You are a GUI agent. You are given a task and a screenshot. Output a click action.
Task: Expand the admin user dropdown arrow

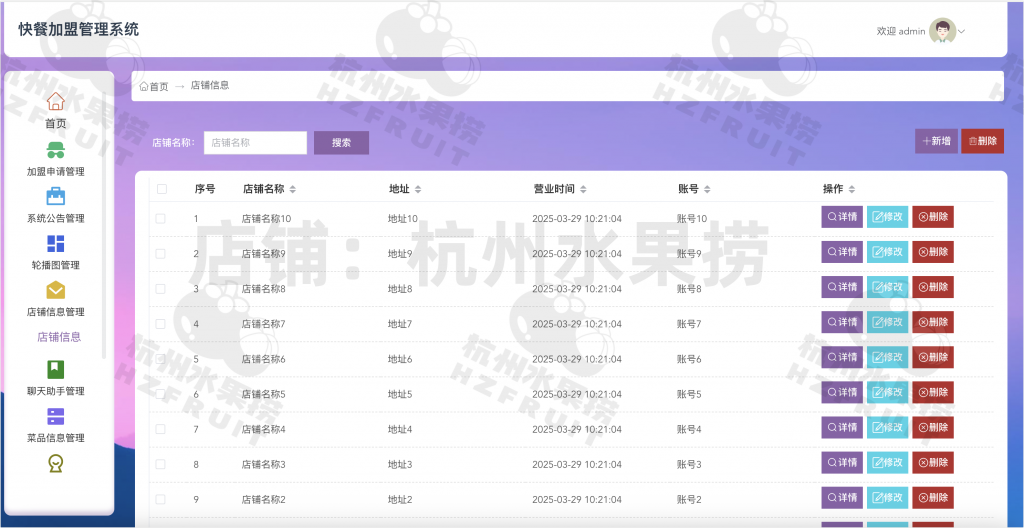point(961,31)
